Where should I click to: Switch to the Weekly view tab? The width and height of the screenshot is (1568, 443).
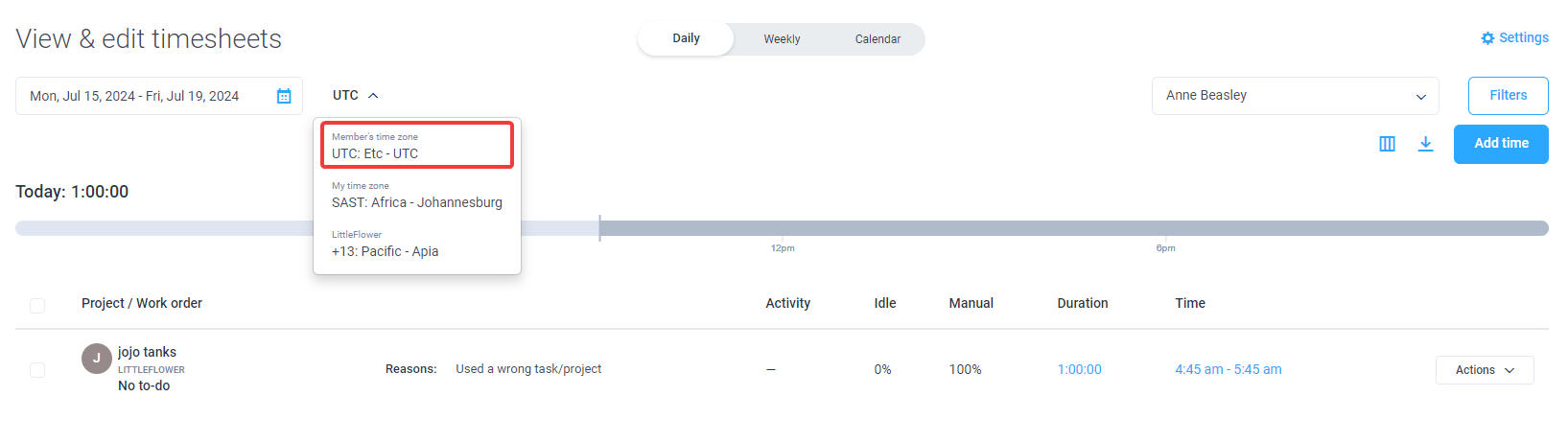pyautogui.click(x=782, y=39)
